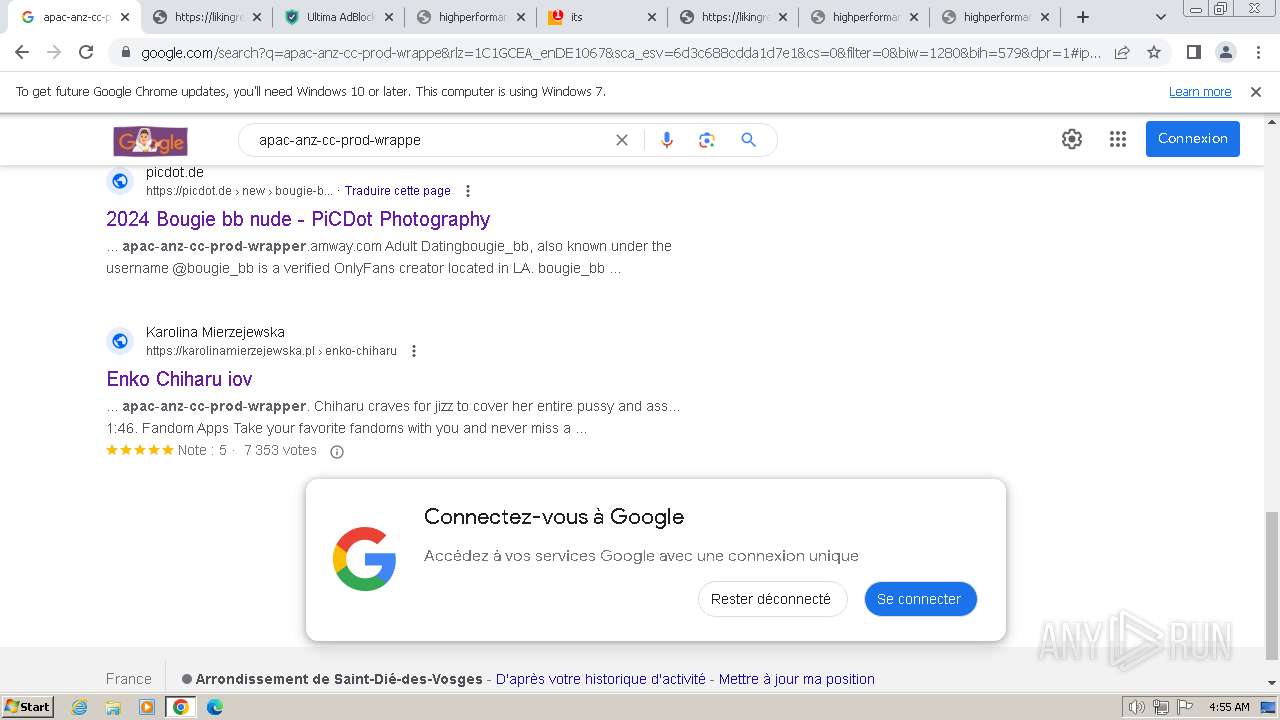This screenshot has width=1280, height=720.
Task: Open more options for karolinamierzejewska.pl result
Action: point(413,351)
